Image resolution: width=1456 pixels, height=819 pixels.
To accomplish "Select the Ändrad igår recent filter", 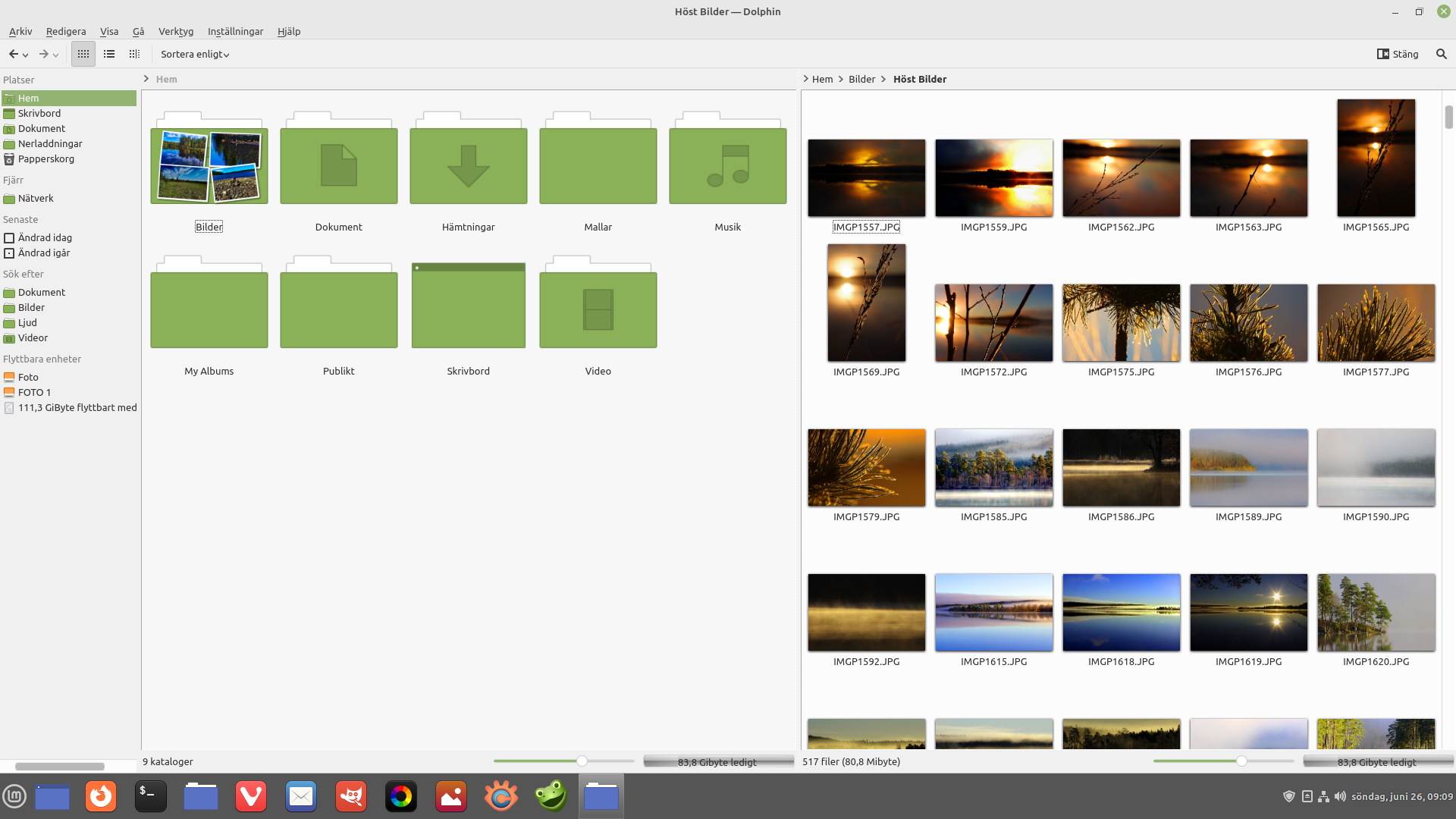I will point(43,253).
